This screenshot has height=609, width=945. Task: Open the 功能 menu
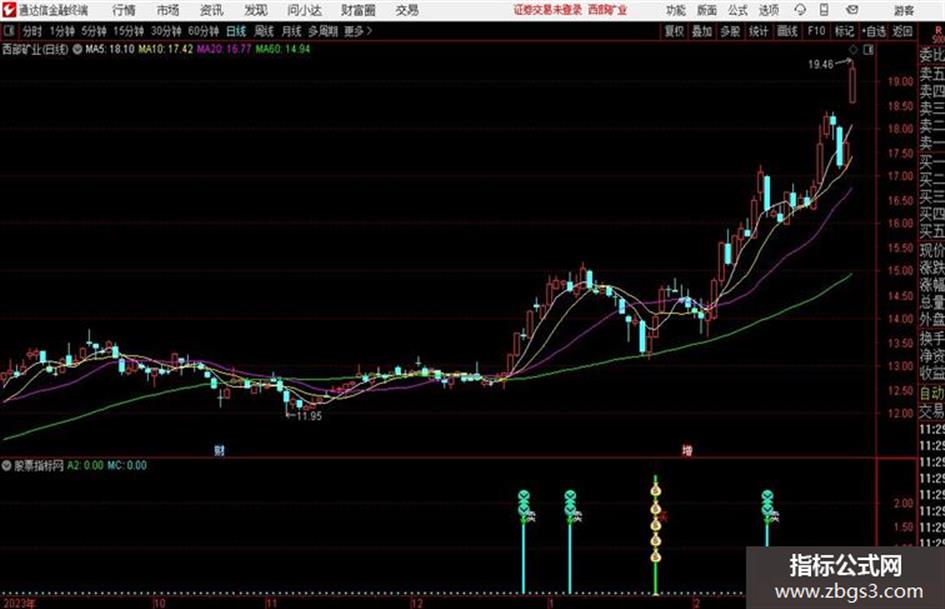pos(676,10)
